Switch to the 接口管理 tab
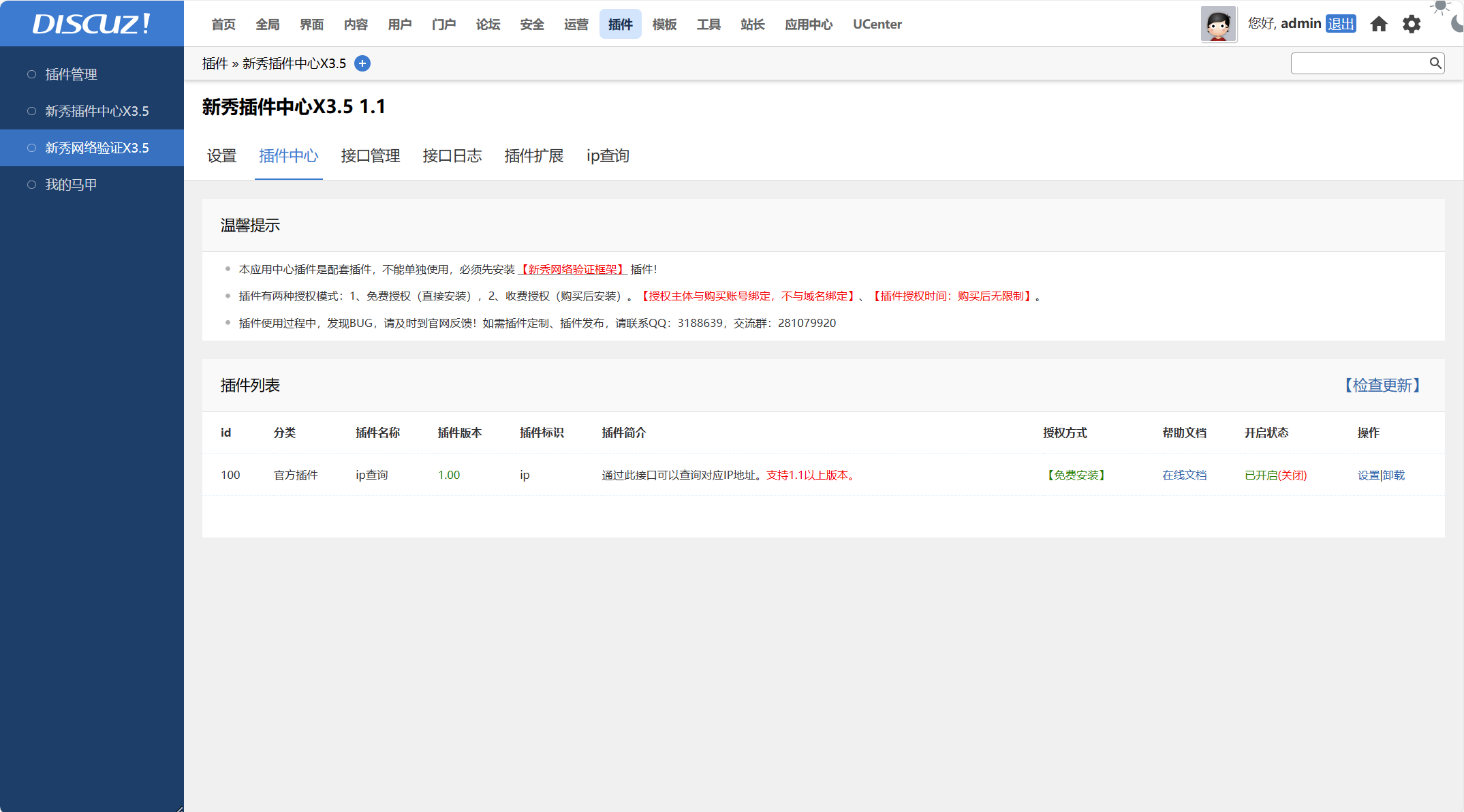The width and height of the screenshot is (1464, 812). (371, 156)
